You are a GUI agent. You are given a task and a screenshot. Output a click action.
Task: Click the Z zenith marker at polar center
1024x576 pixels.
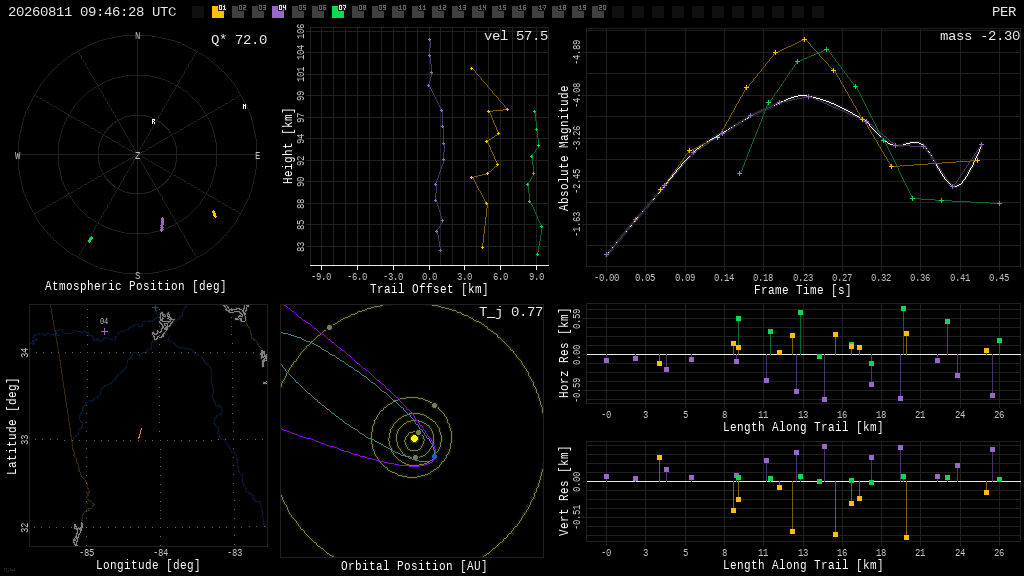pyautogui.click(x=138, y=155)
